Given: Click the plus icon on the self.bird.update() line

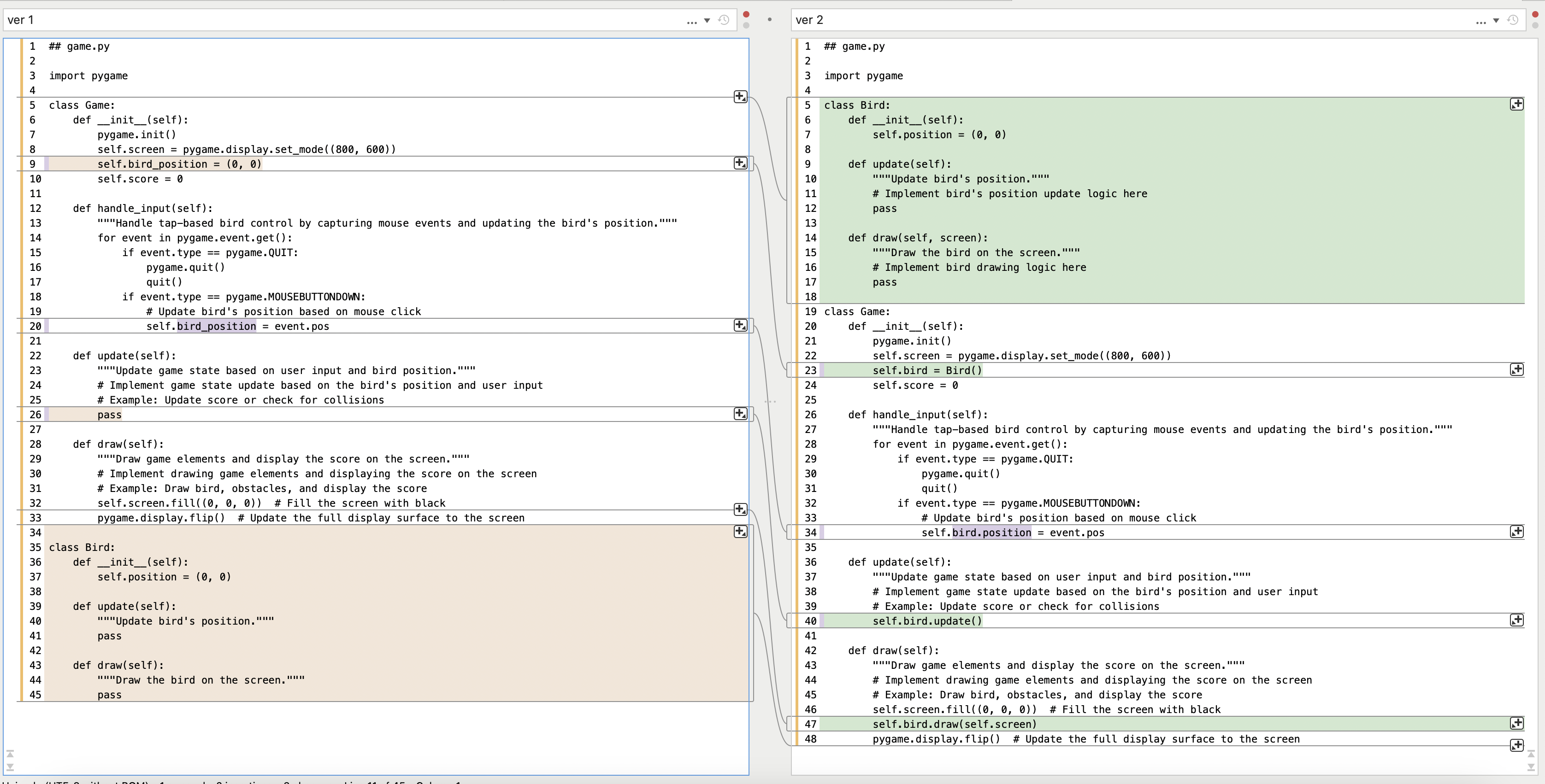Looking at the screenshot, I should (1516, 620).
